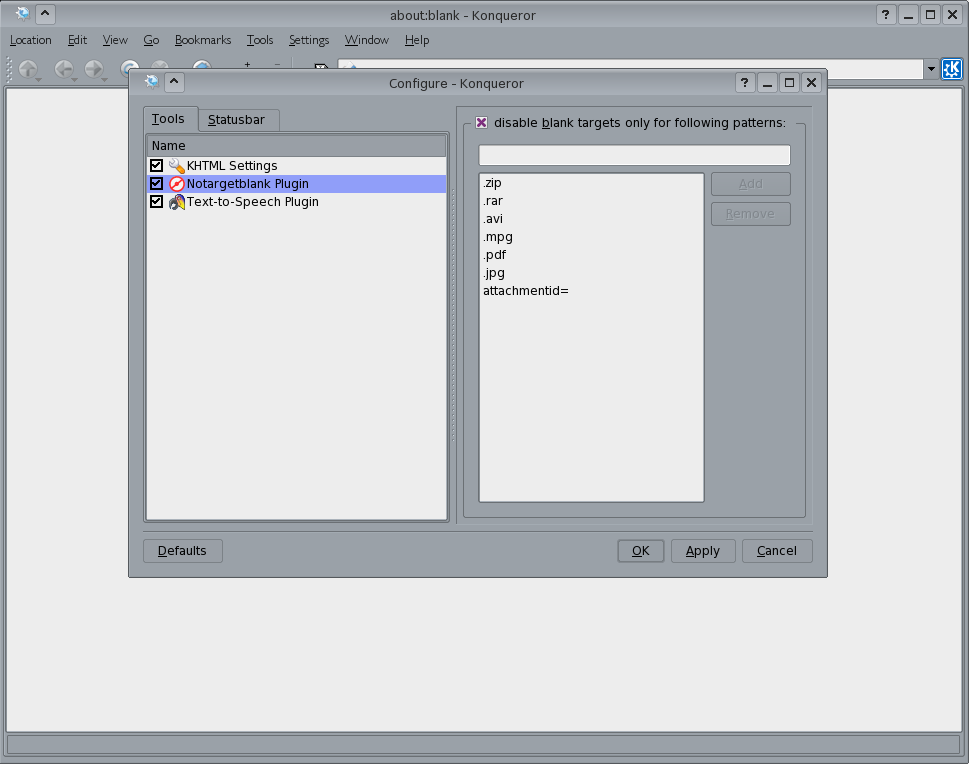Expand the Forward button history dropdown arrow
This screenshot has height=764, width=969.
pos(104,79)
